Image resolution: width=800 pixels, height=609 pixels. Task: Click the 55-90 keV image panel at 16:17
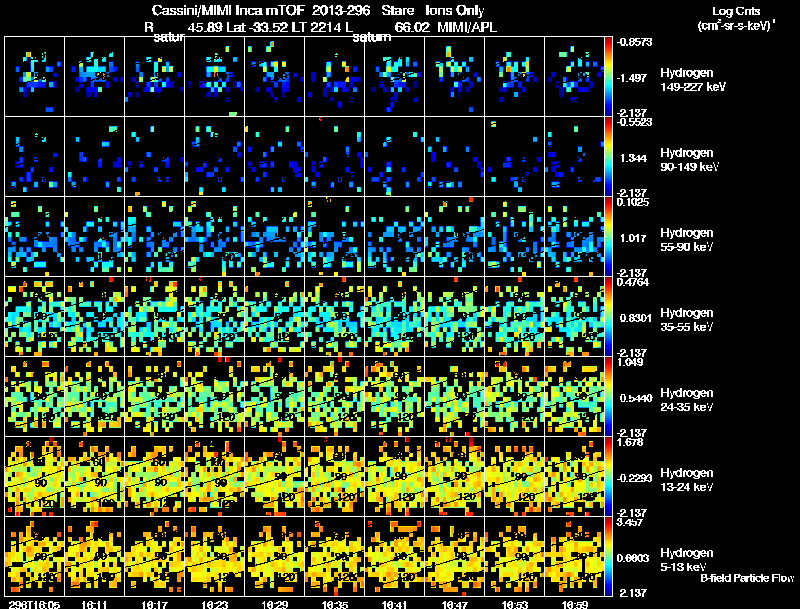point(155,237)
